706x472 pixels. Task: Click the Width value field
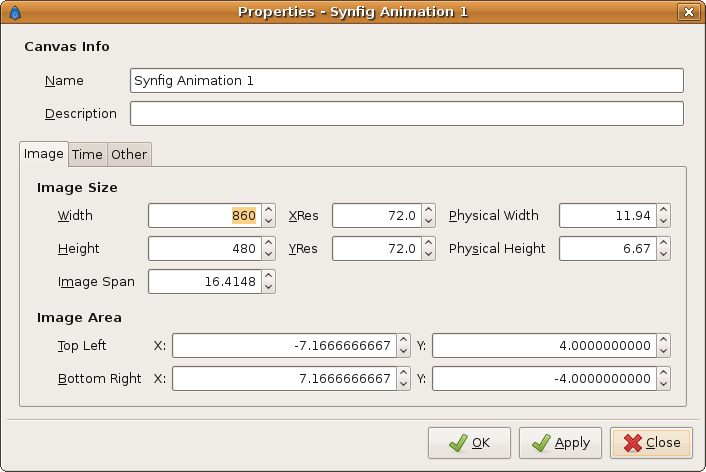205,215
